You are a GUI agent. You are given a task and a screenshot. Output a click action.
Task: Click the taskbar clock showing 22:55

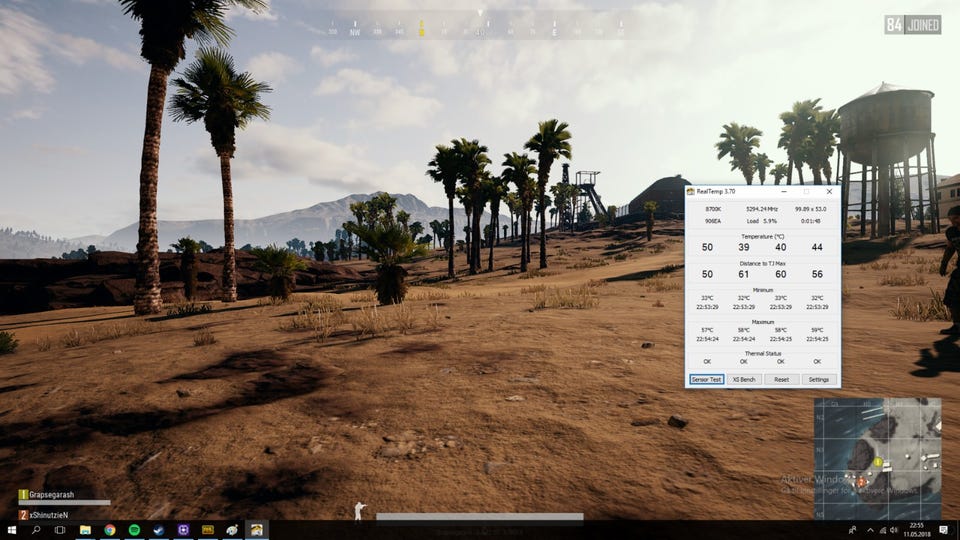[x=917, y=530]
